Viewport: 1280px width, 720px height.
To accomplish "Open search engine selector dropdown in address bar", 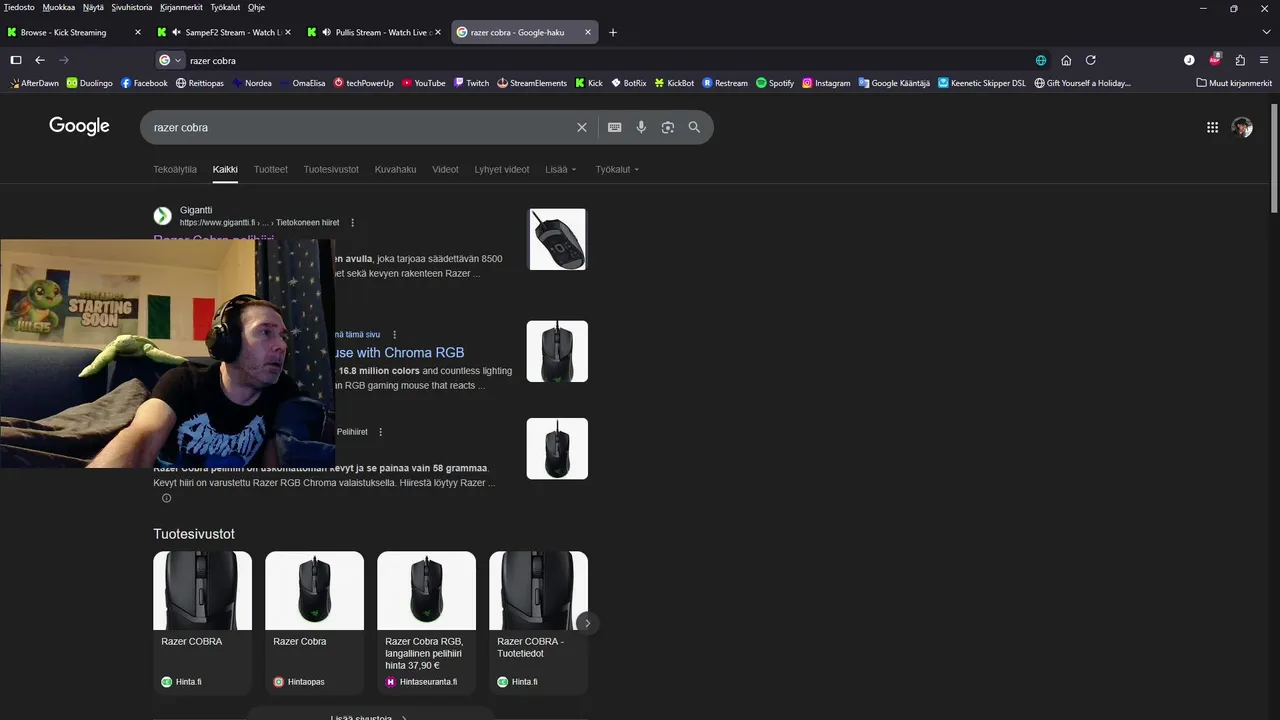I will (x=170, y=60).
